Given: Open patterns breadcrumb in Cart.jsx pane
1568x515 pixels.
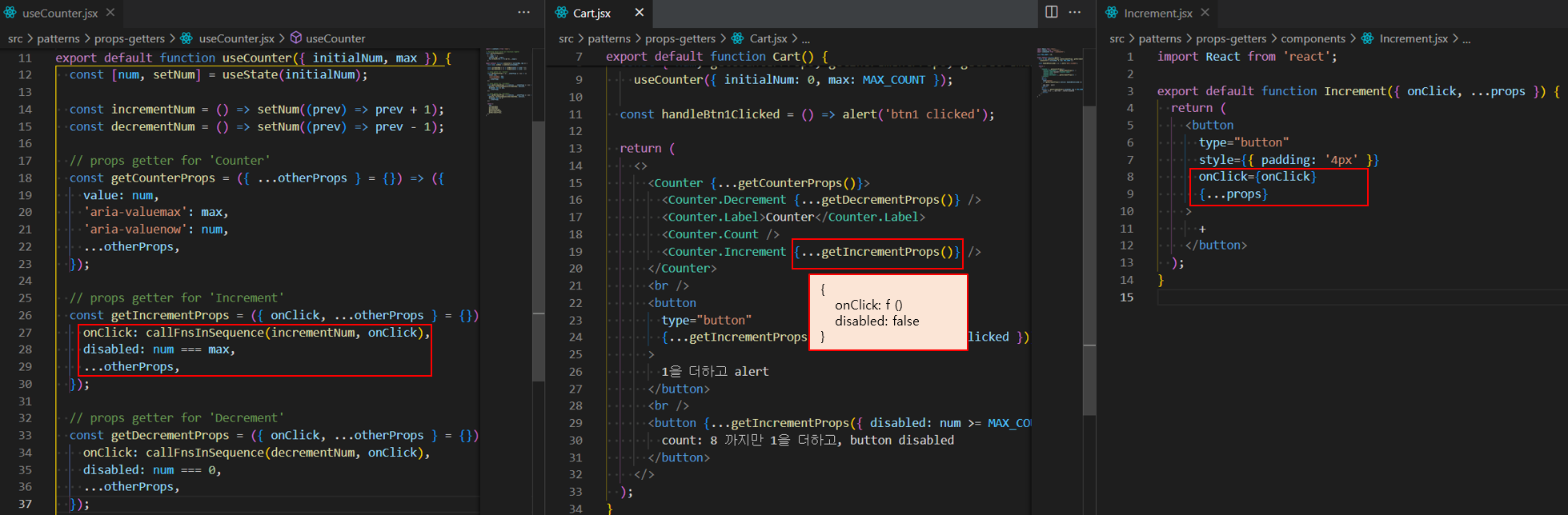Looking at the screenshot, I should click(x=609, y=38).
